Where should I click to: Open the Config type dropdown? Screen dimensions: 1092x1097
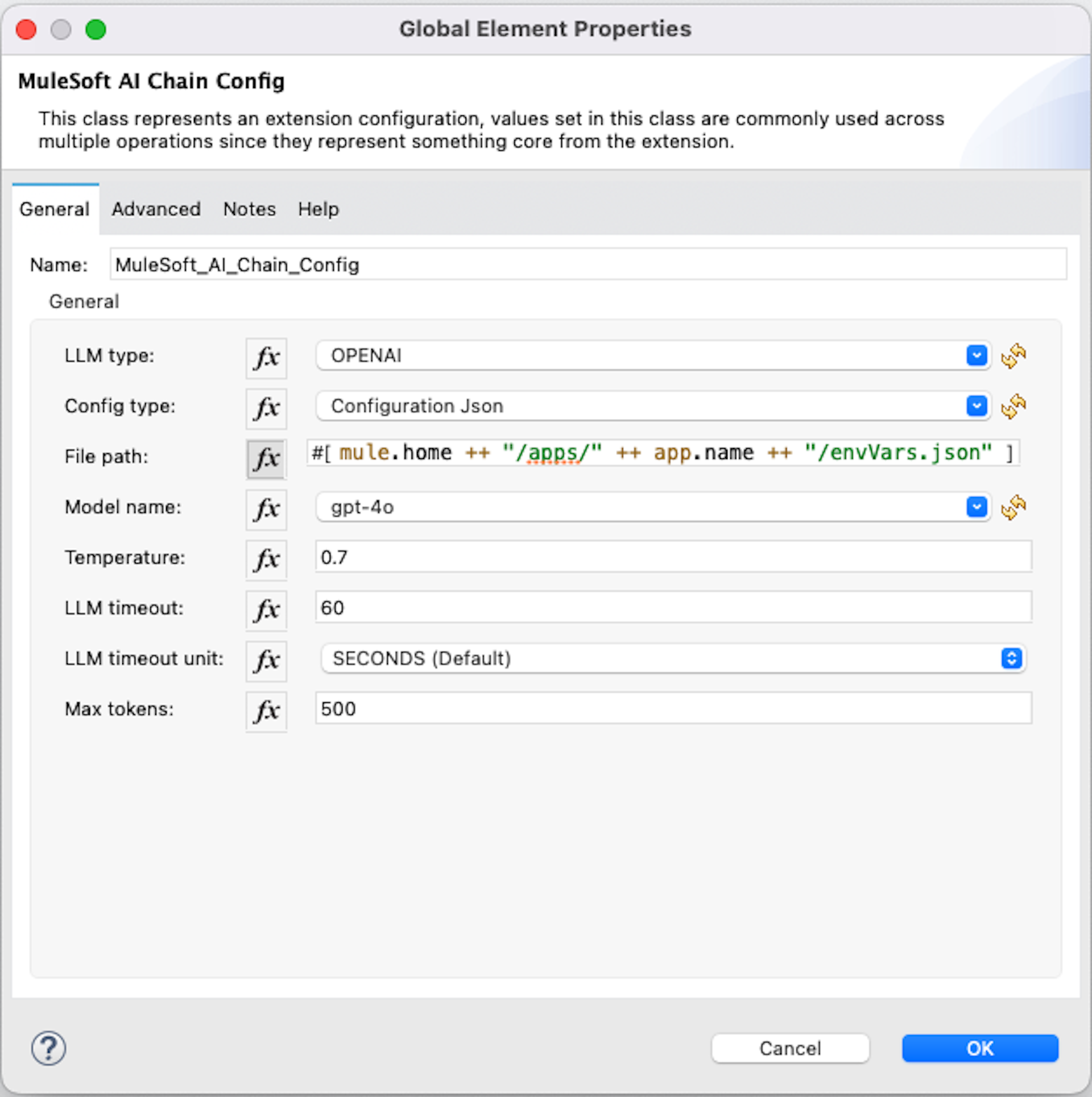pyautogui.click(x=653, y=406)
